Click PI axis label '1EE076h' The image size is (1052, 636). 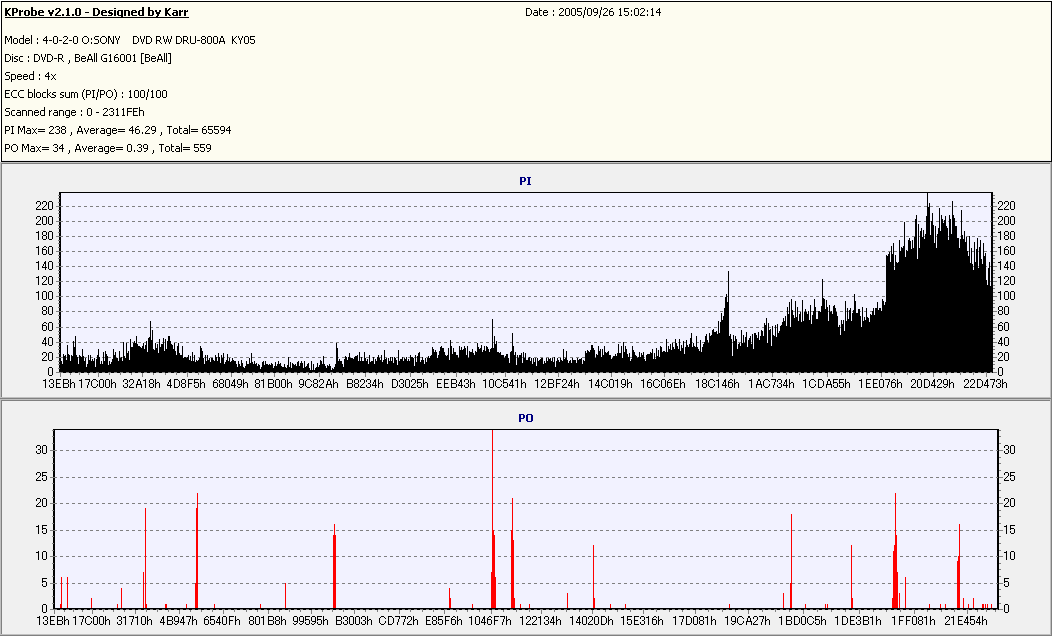point(881,384)
